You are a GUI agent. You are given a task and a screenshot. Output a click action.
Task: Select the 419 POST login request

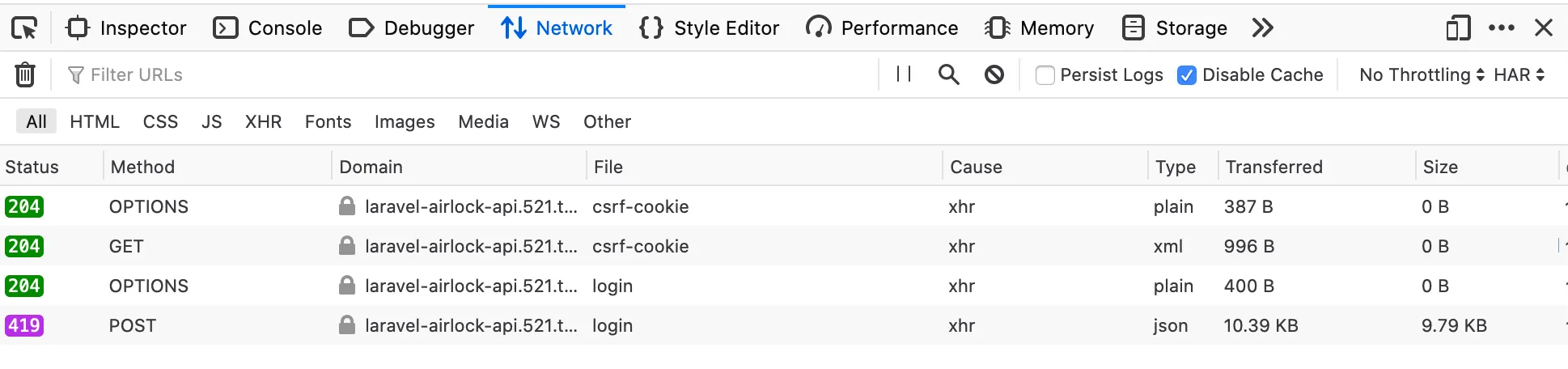(x=784, y=325)
